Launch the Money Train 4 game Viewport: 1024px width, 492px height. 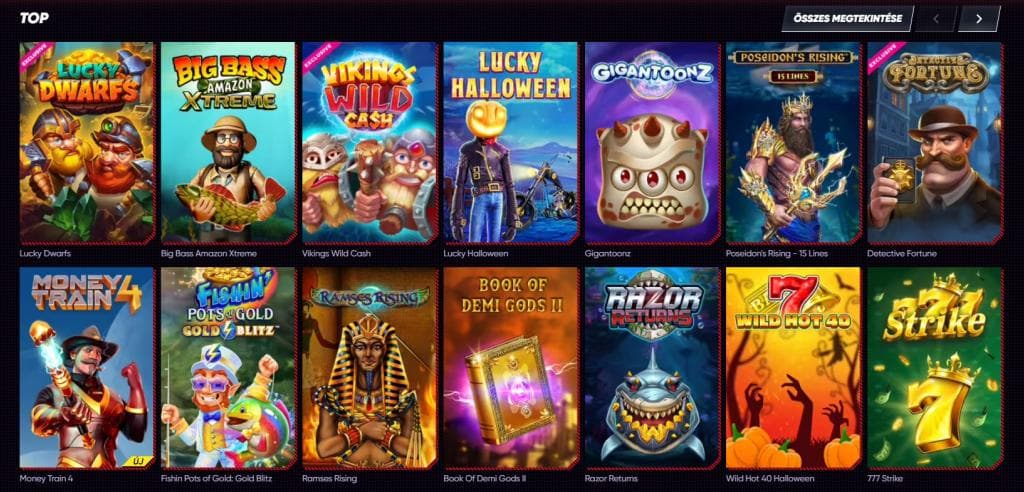[87, 368]
